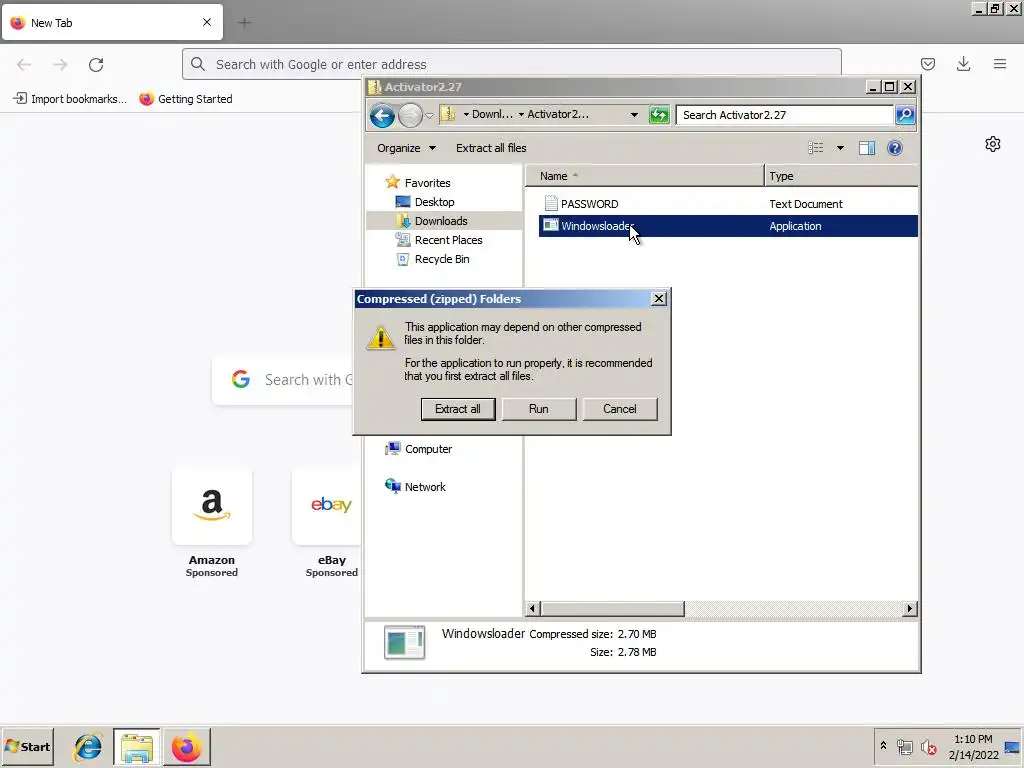Open address bar previous locations dropdown
The width and height of the screenshot is (1024, 768).
tap(634, 115)
